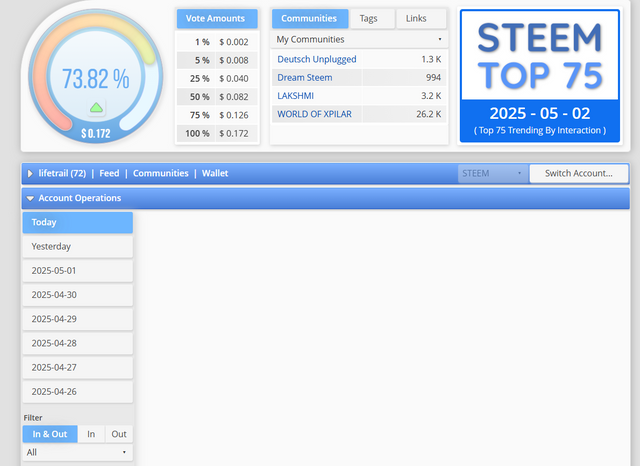Open the WORLD OF XPILAR community
The height and width of the screenshot is (466, 640).
[x=314, y=114]
